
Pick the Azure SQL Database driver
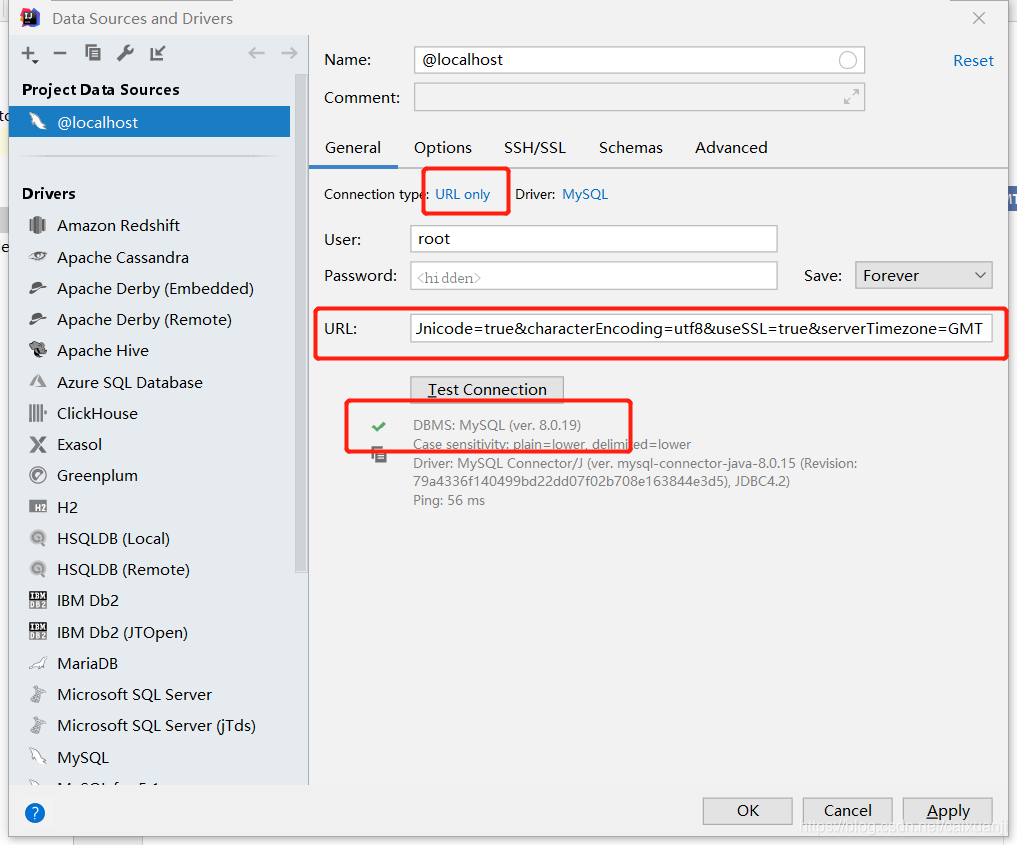click(130, 383)
